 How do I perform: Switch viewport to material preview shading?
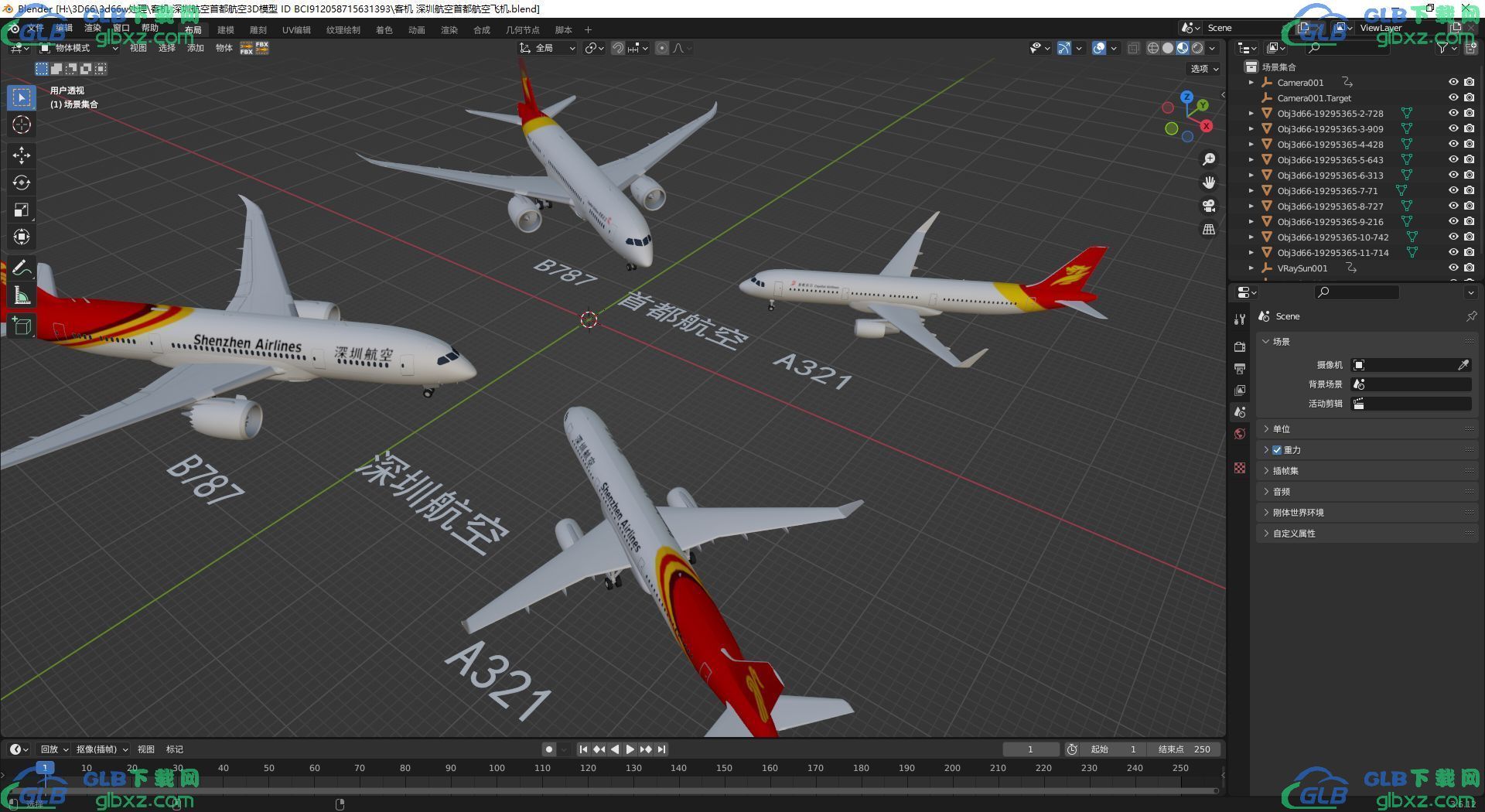click(x=1183, y=48)
